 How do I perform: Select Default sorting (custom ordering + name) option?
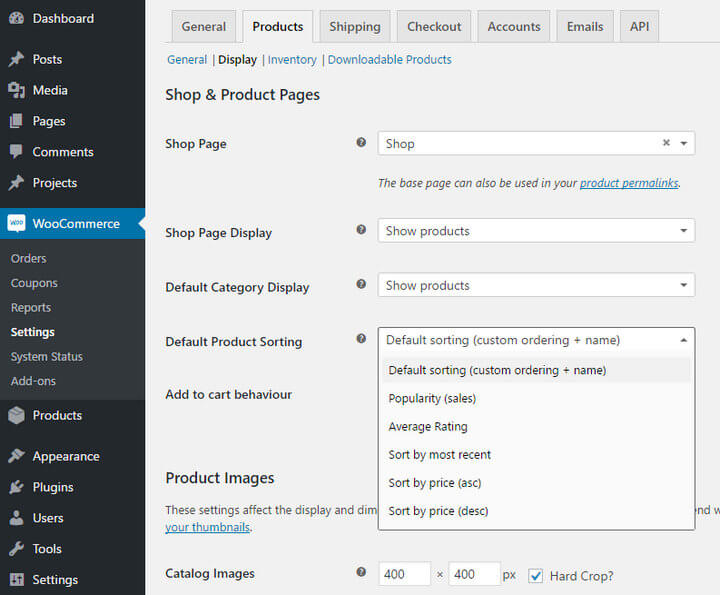point(536,370)
